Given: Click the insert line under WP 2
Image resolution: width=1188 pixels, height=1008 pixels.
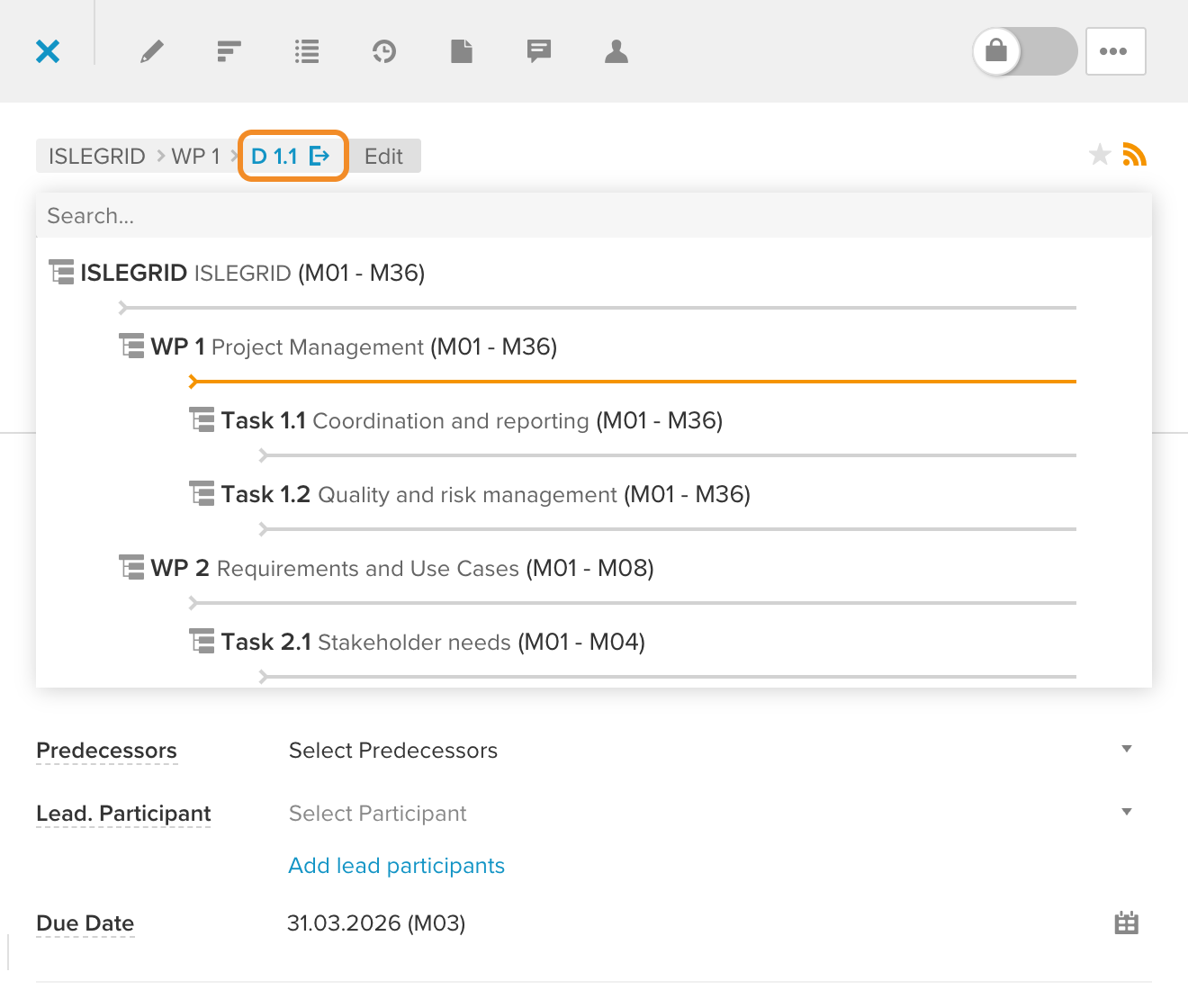Looking at the screenshot, I should (x=633, y=603).
